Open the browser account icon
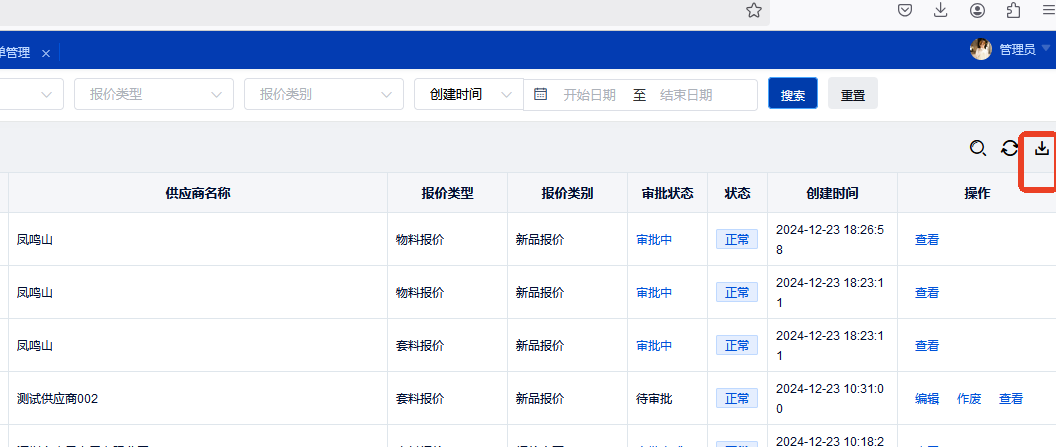Viewport: 1056px width, 447px height. pos(977,10)
